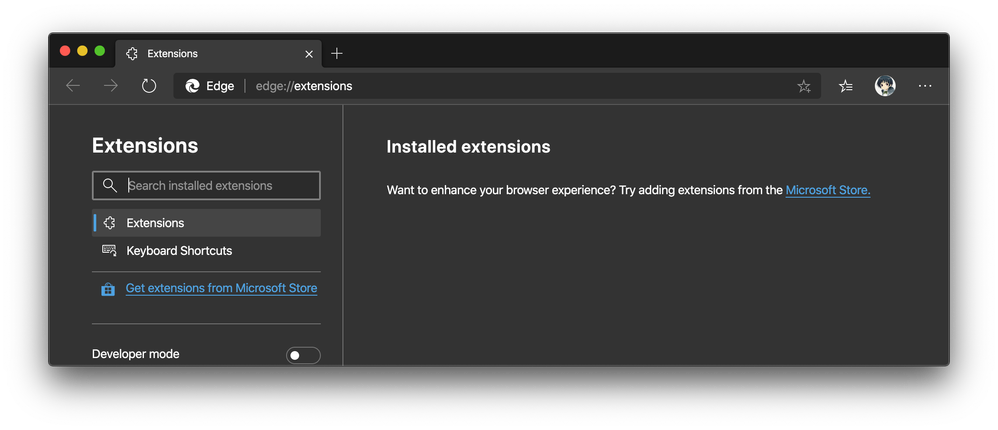The image size is (998, 430).
Task: Focus the Search installed extensions field
Action: tap(206, 185)
